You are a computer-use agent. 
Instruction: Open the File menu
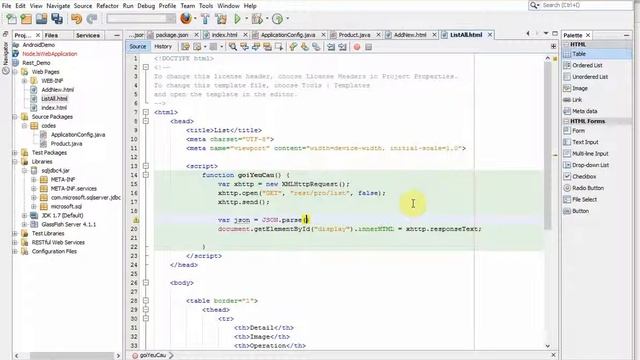6,6
